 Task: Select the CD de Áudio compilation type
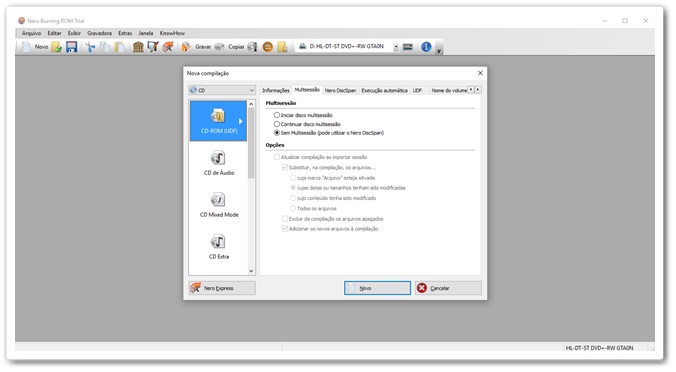pyautogui.click(x=219, y=163)
